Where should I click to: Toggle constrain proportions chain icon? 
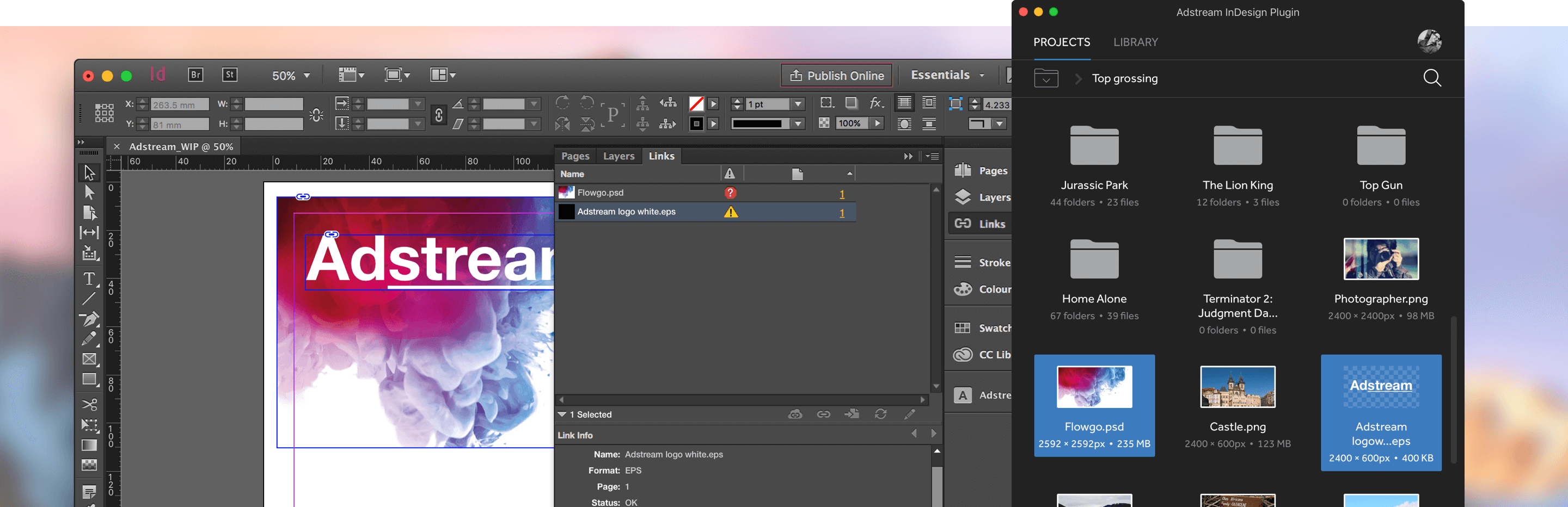[439, 114]
